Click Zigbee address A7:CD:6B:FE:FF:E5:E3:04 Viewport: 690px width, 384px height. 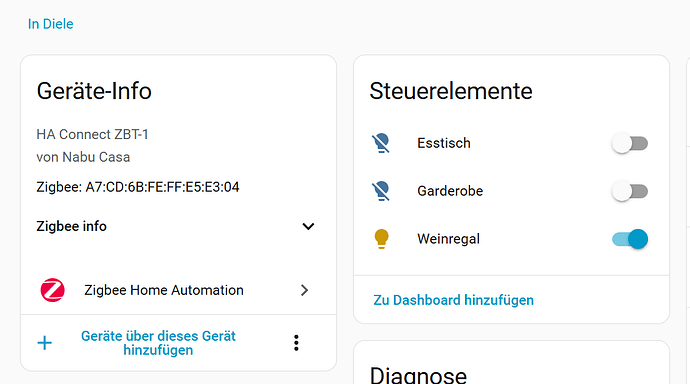click(x=162, y=187)
